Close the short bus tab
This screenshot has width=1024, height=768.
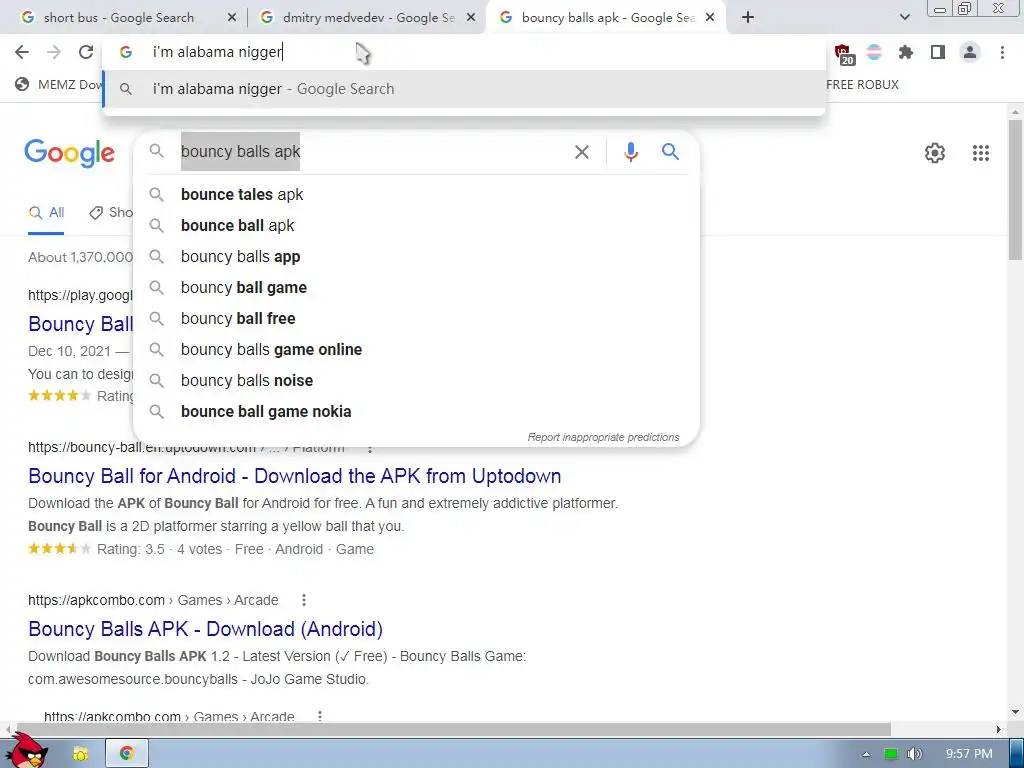232,18
